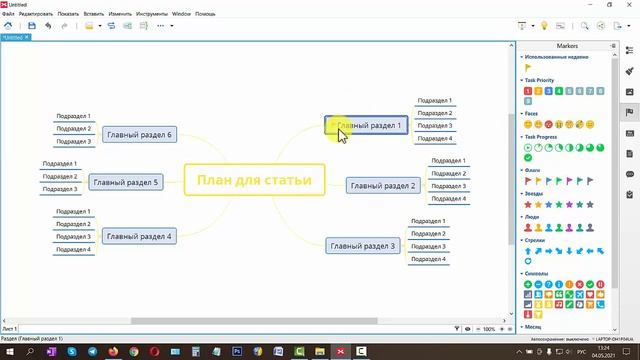Viewport: 640px width, 360px height.
Task: Click the share icon in the top-right toolbar
Action: pos(601,26)
